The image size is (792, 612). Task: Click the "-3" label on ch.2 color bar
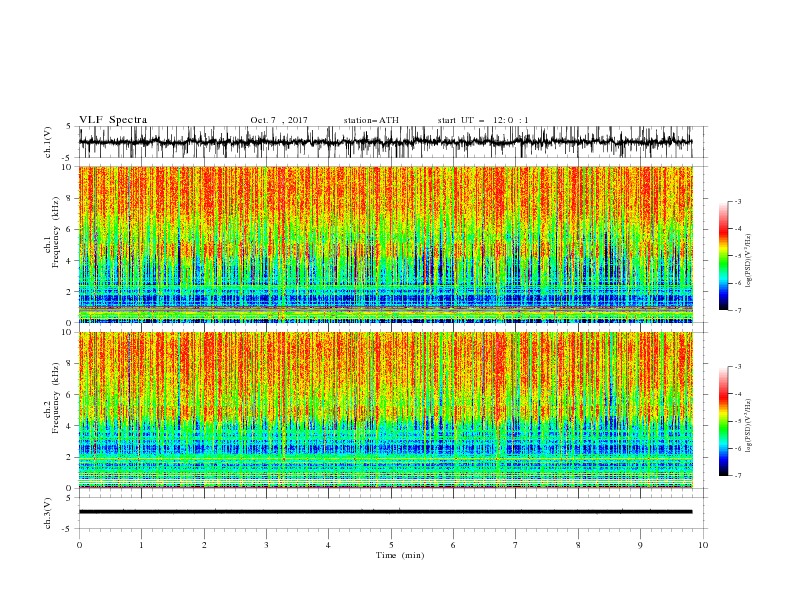737,367
